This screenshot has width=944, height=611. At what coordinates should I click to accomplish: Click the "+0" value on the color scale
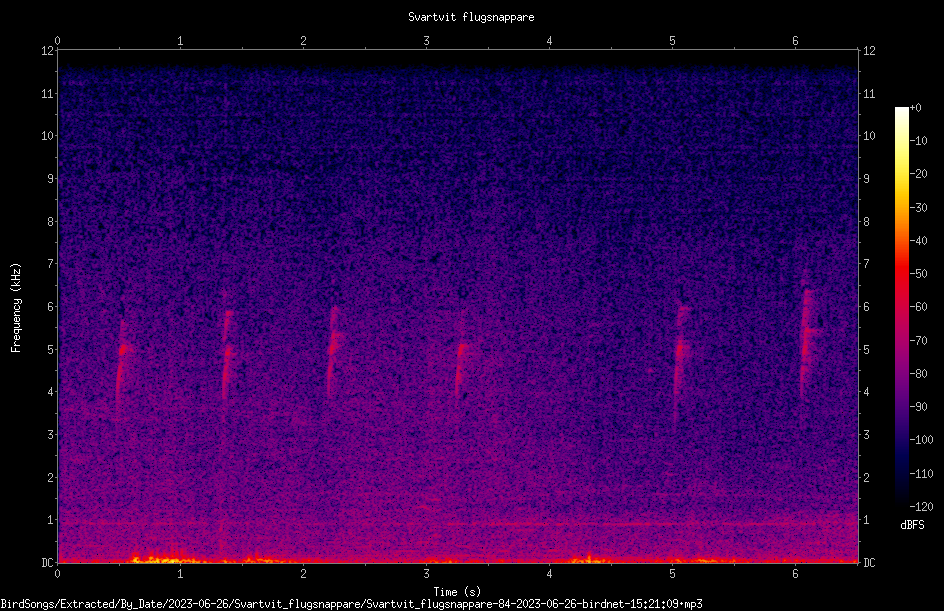[x=915, y=108]
